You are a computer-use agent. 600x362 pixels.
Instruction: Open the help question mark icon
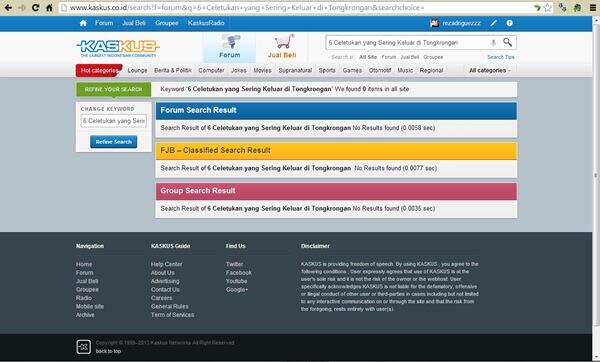(509, 23)
